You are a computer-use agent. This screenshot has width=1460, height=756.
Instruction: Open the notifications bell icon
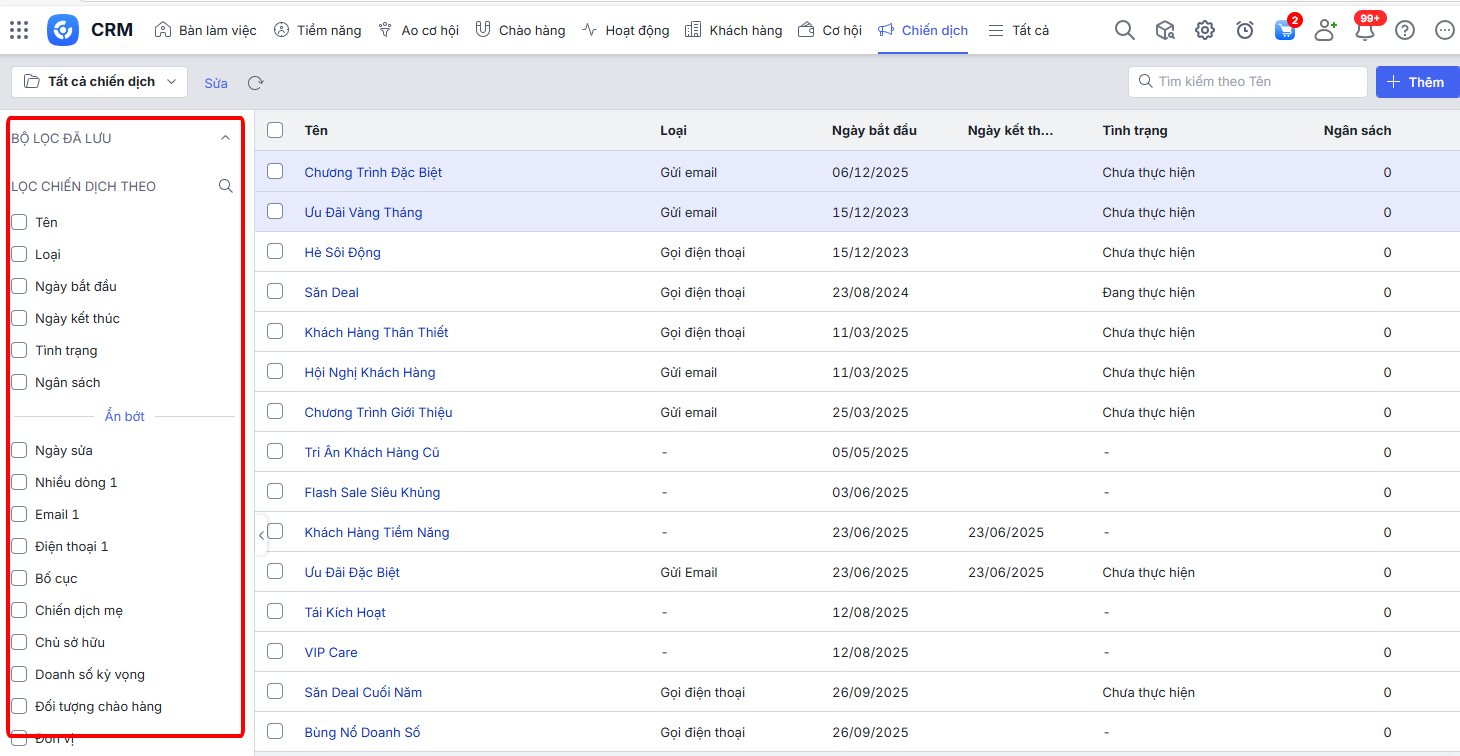tap(1364, 30)
